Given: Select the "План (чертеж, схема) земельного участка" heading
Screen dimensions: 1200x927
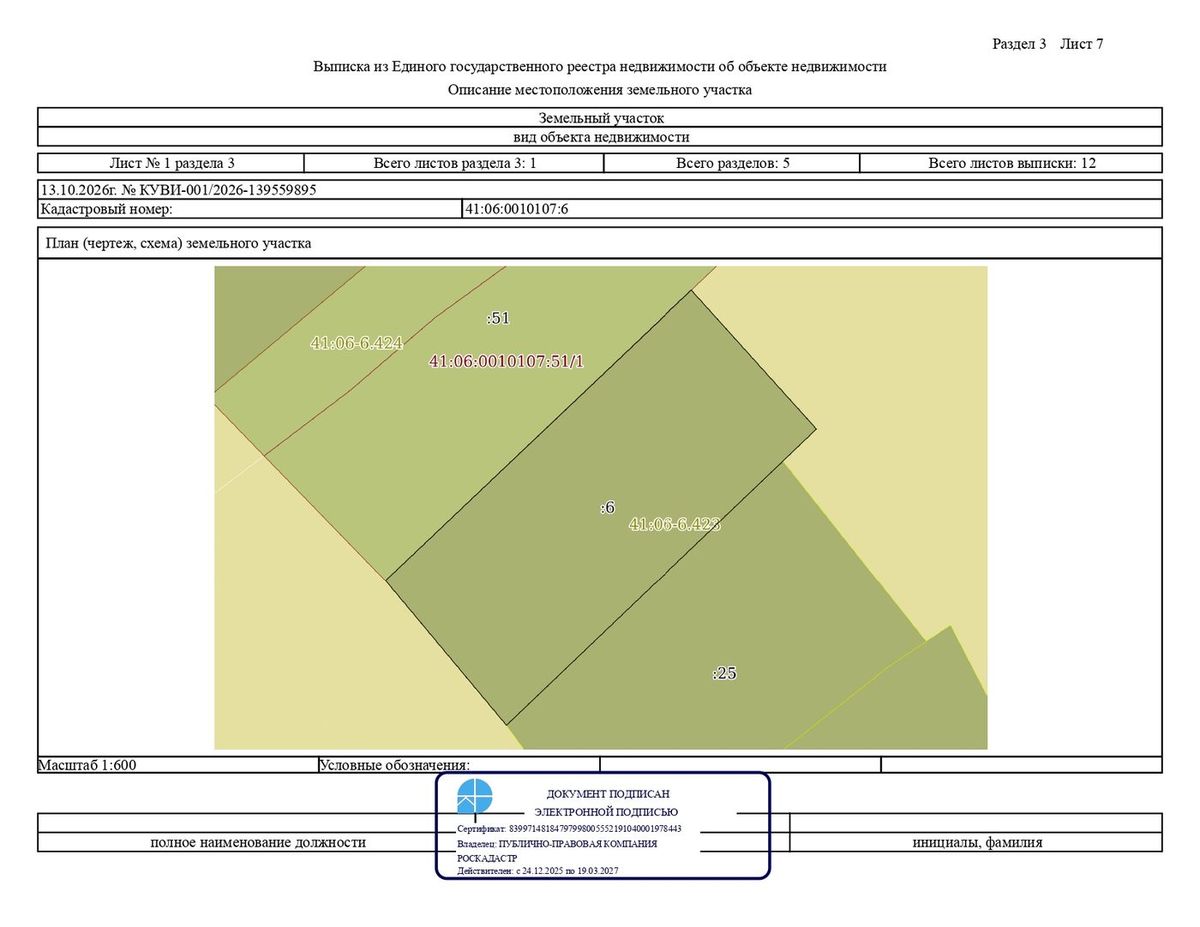Looking at the screenshot, I should tap(177, 243).
